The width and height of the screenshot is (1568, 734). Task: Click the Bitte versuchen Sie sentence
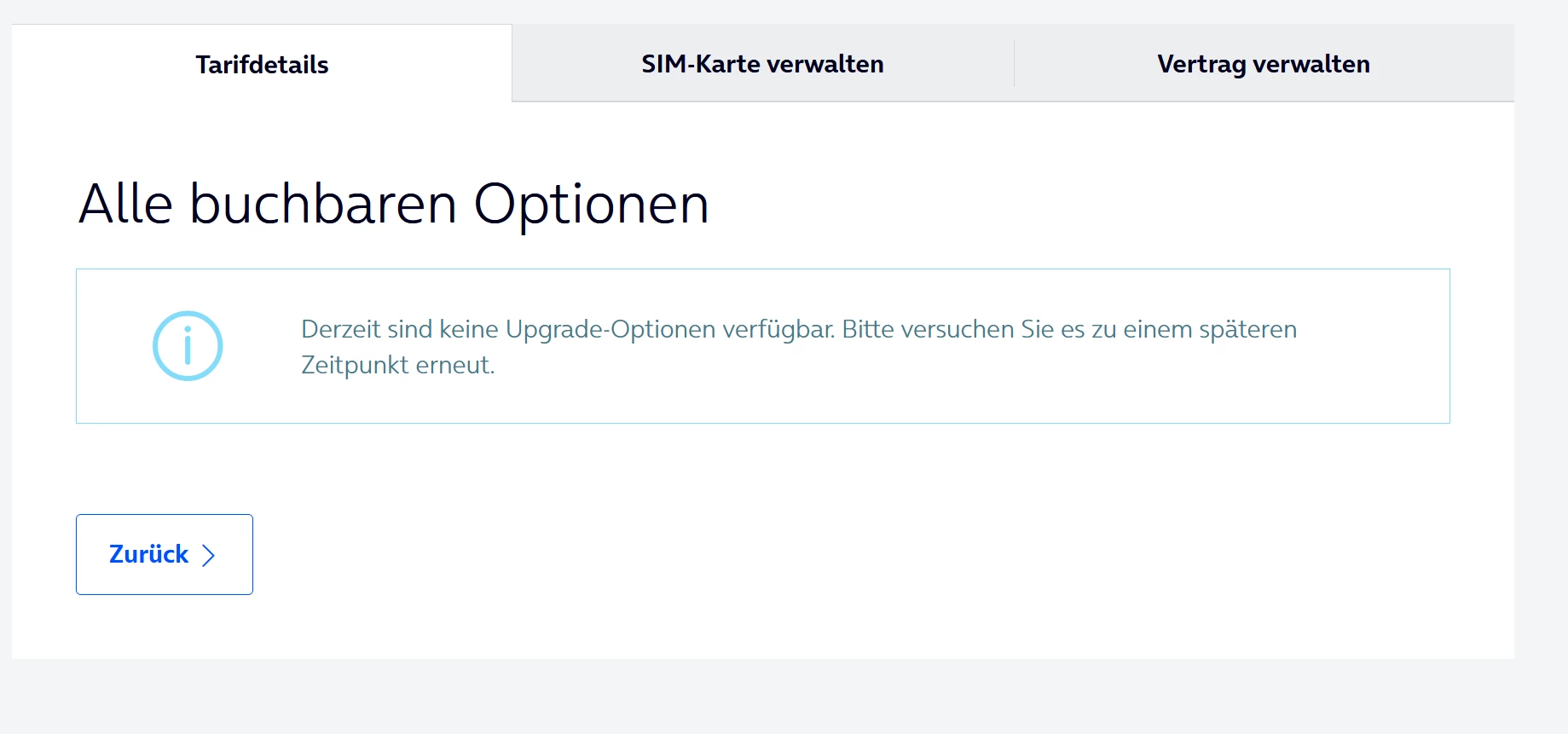(x=1069, y=329)
